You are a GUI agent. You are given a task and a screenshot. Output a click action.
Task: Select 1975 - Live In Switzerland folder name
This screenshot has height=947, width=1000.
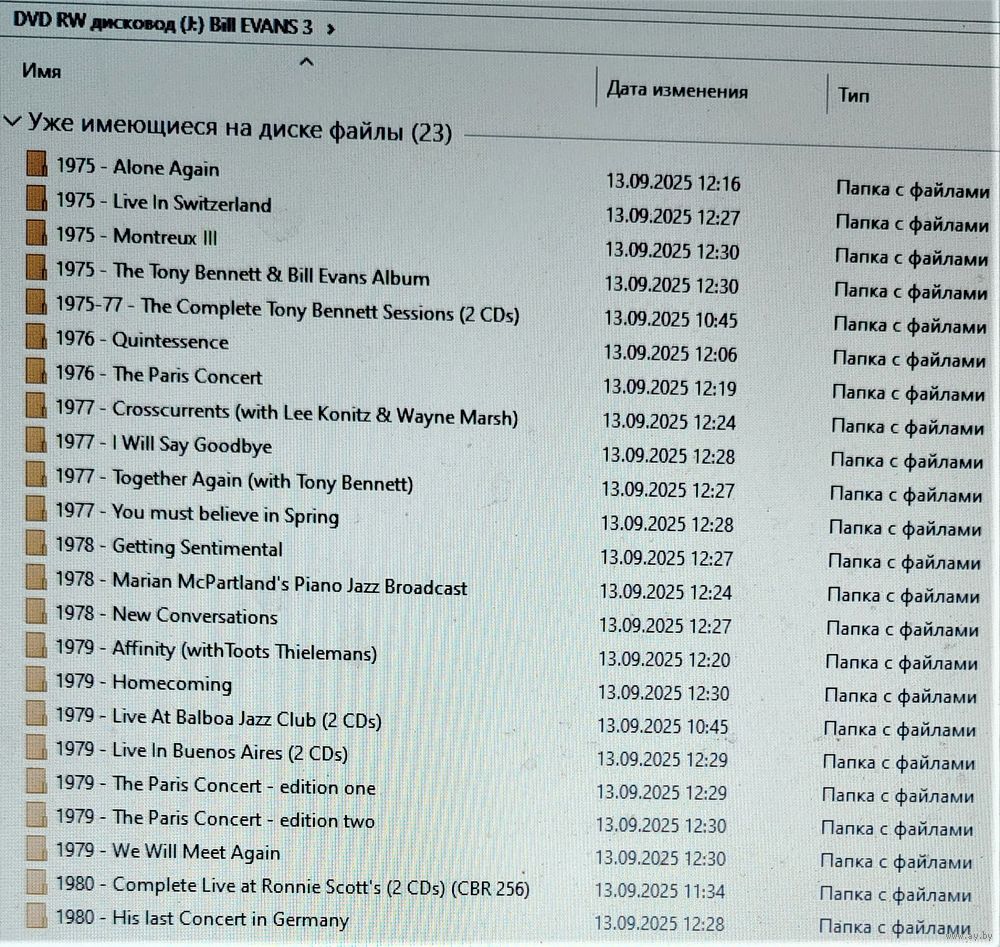[x=163, y=203]
